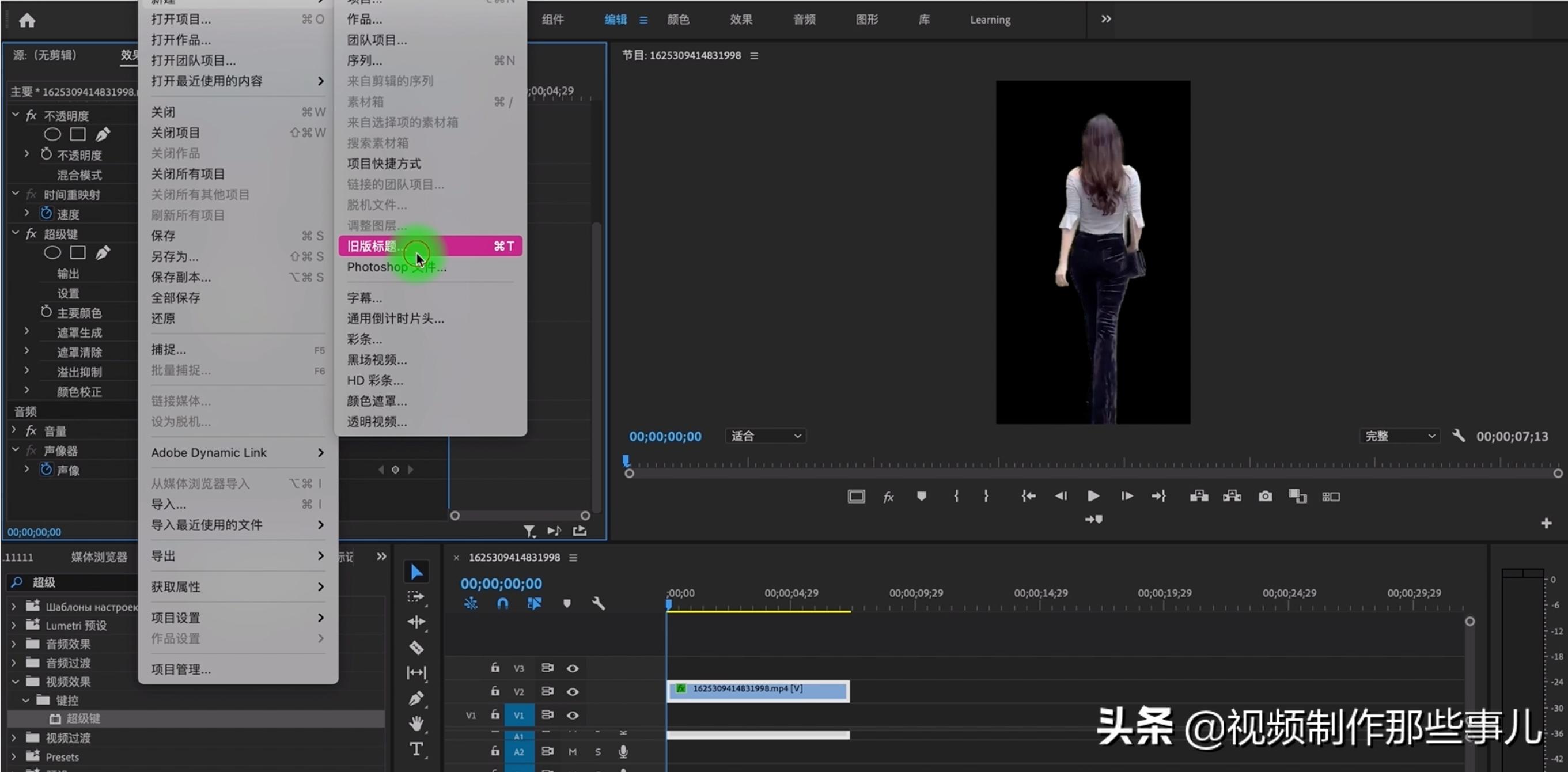Select the Selection tool in the timeline toolbar

pos(416,571)
